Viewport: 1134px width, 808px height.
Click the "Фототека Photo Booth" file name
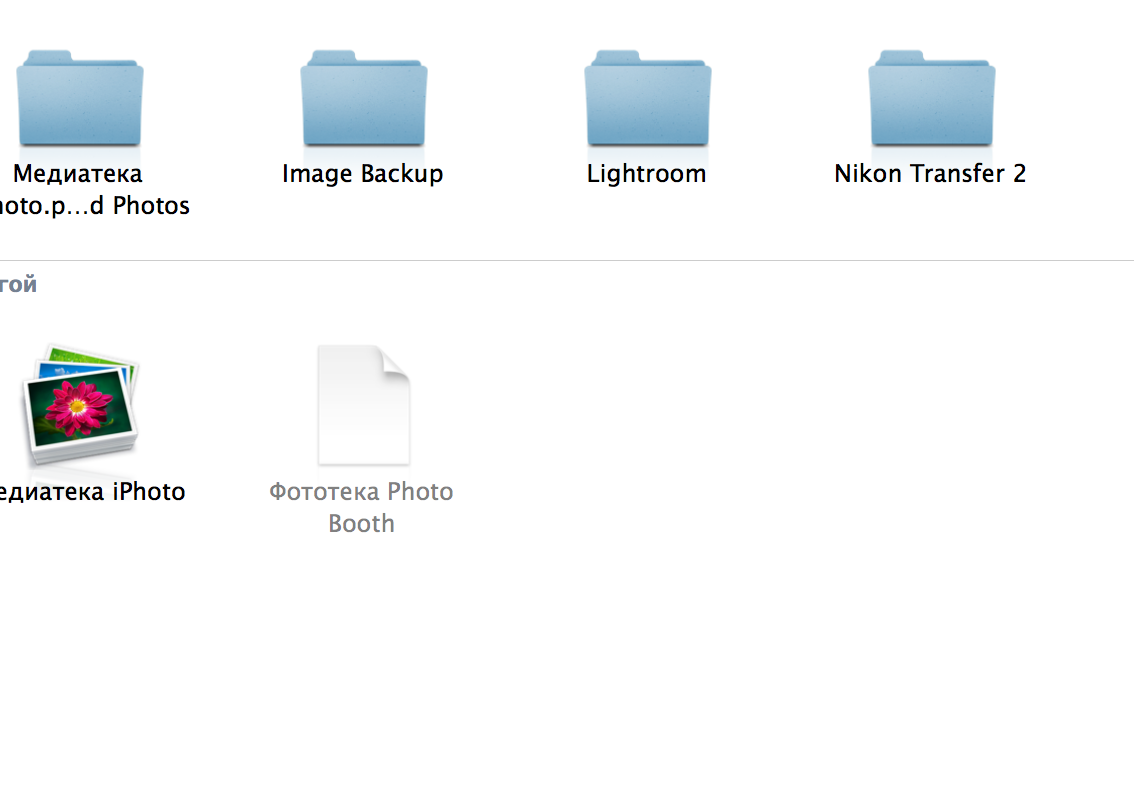click(x=361, y=507)
